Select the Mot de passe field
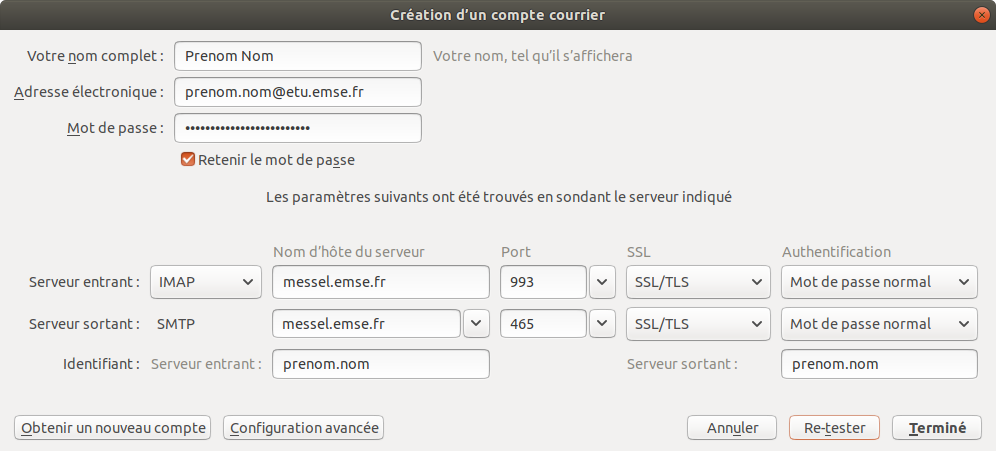Screen dimensions: 996x451 click(x=297, y=128)
